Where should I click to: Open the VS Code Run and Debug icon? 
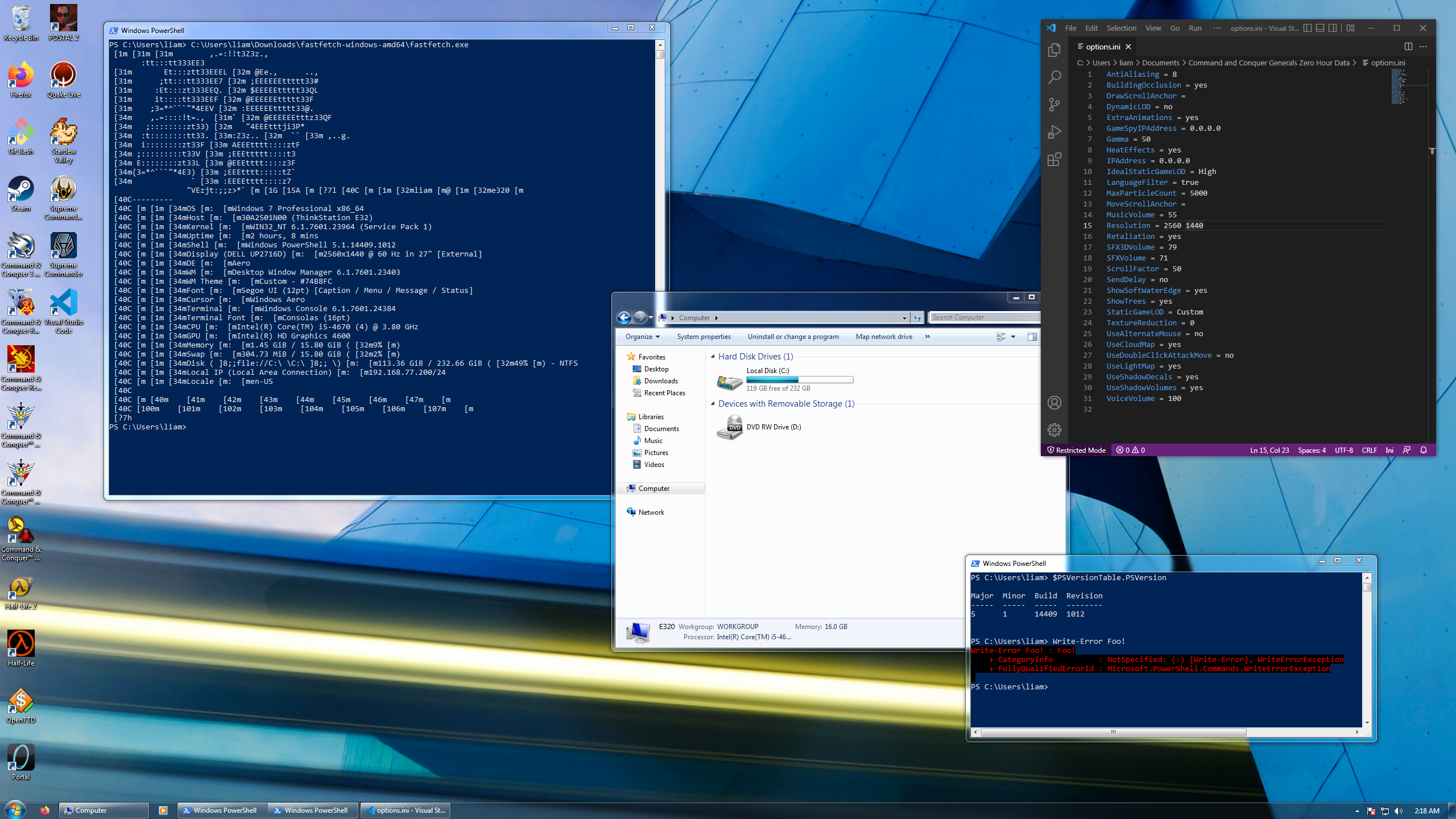point(1054,132)
